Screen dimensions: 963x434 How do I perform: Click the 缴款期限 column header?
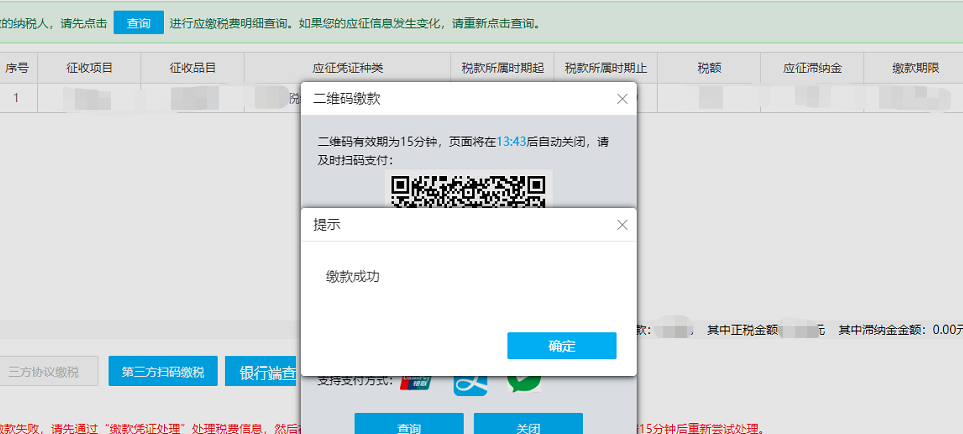[x=915, y=68]
